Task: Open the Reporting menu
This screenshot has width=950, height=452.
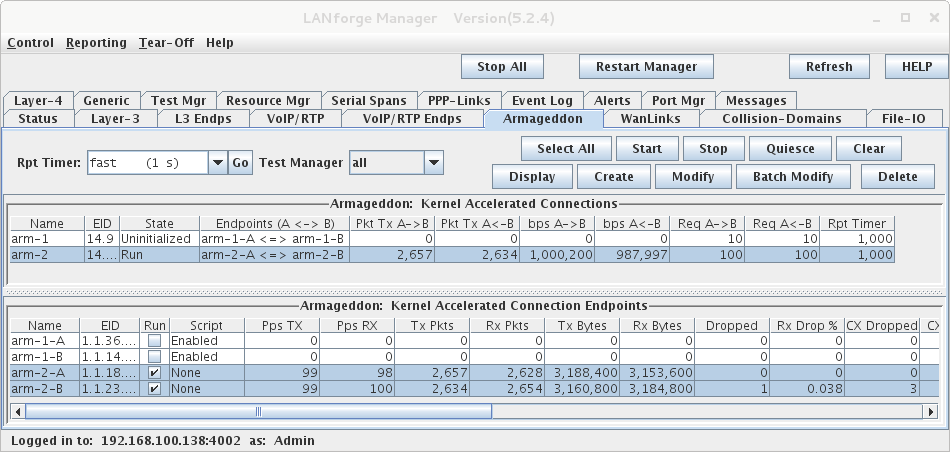Action: [96, 43]
